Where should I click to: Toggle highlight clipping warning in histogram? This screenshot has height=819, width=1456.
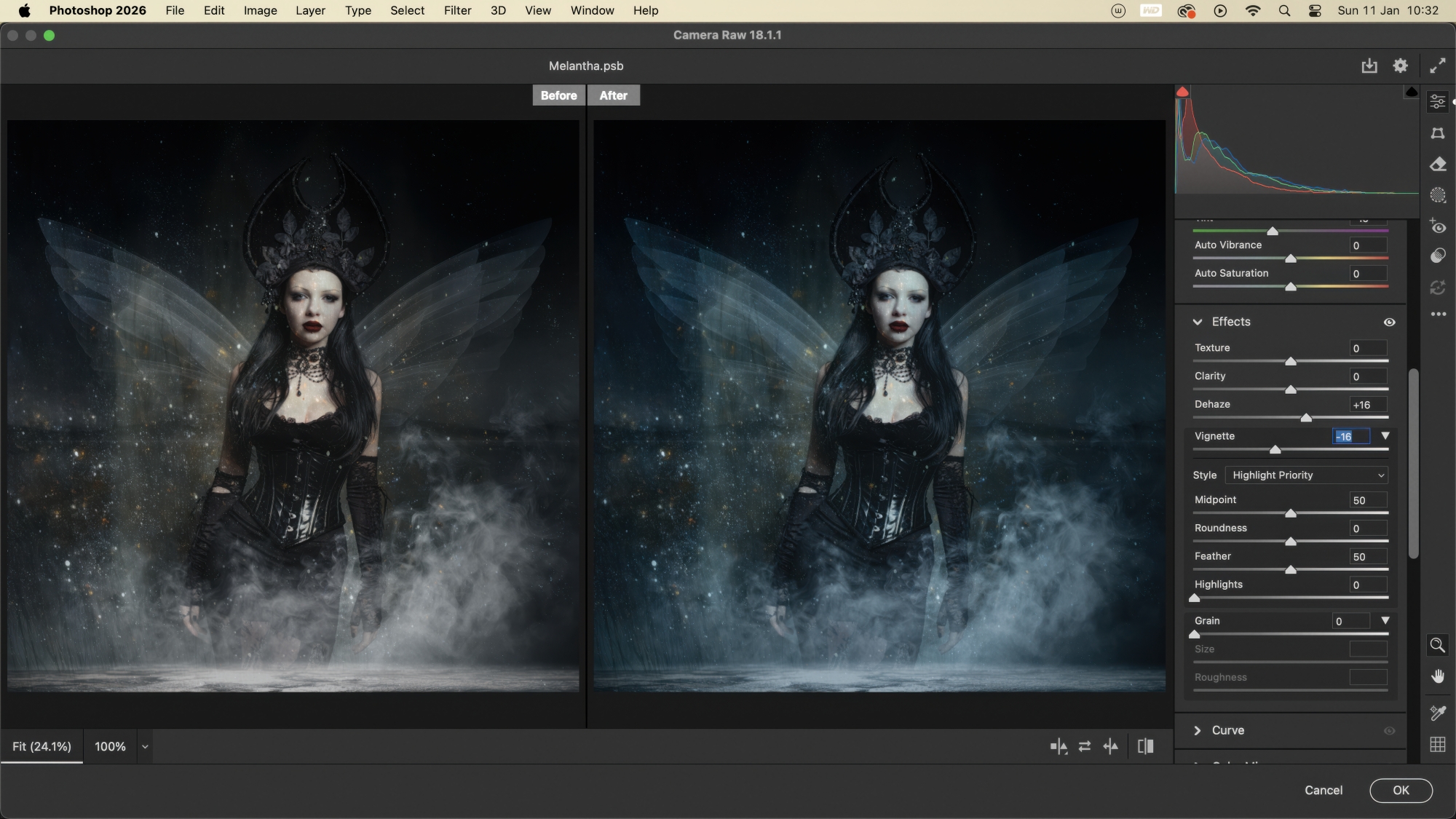coord(1411,92)
